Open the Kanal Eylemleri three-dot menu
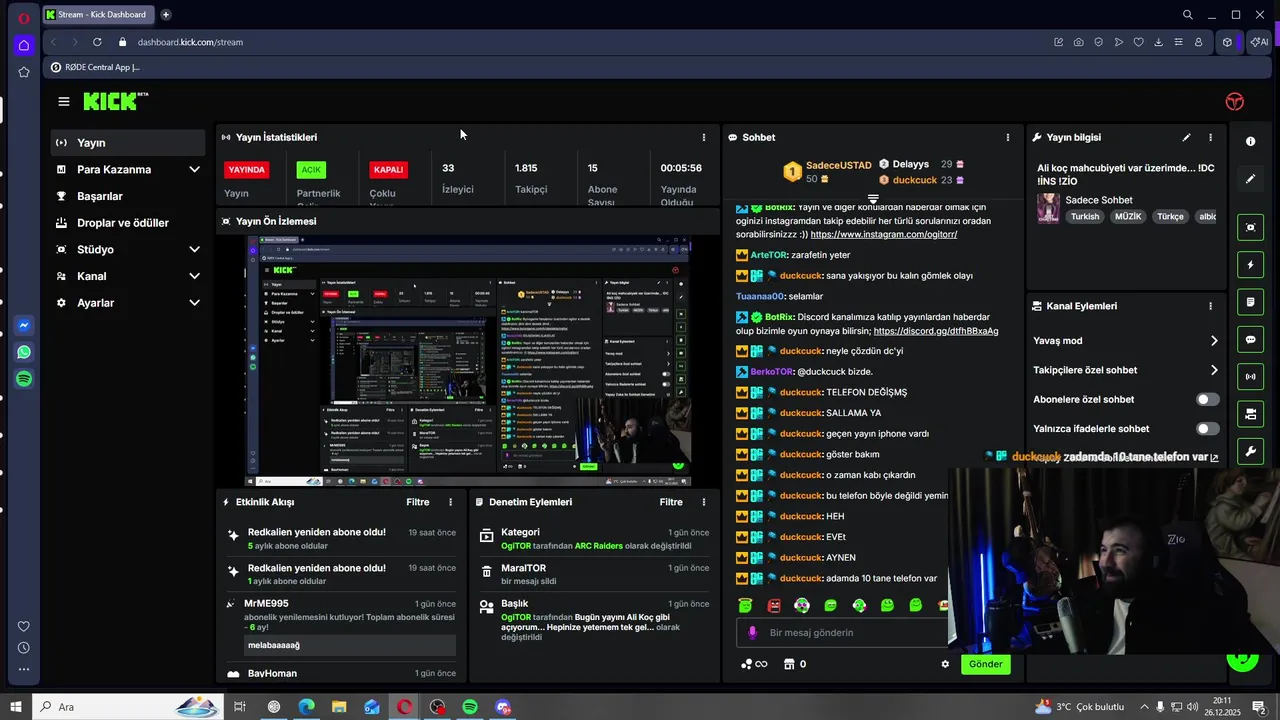 tap(1210, 306)
